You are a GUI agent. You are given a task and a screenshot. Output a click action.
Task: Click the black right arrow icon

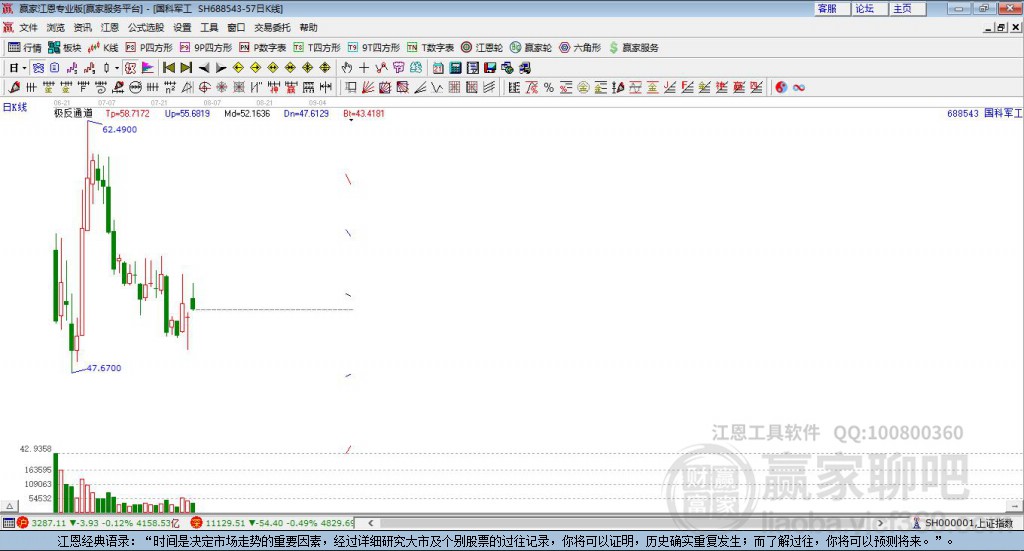tap(221, 68)
